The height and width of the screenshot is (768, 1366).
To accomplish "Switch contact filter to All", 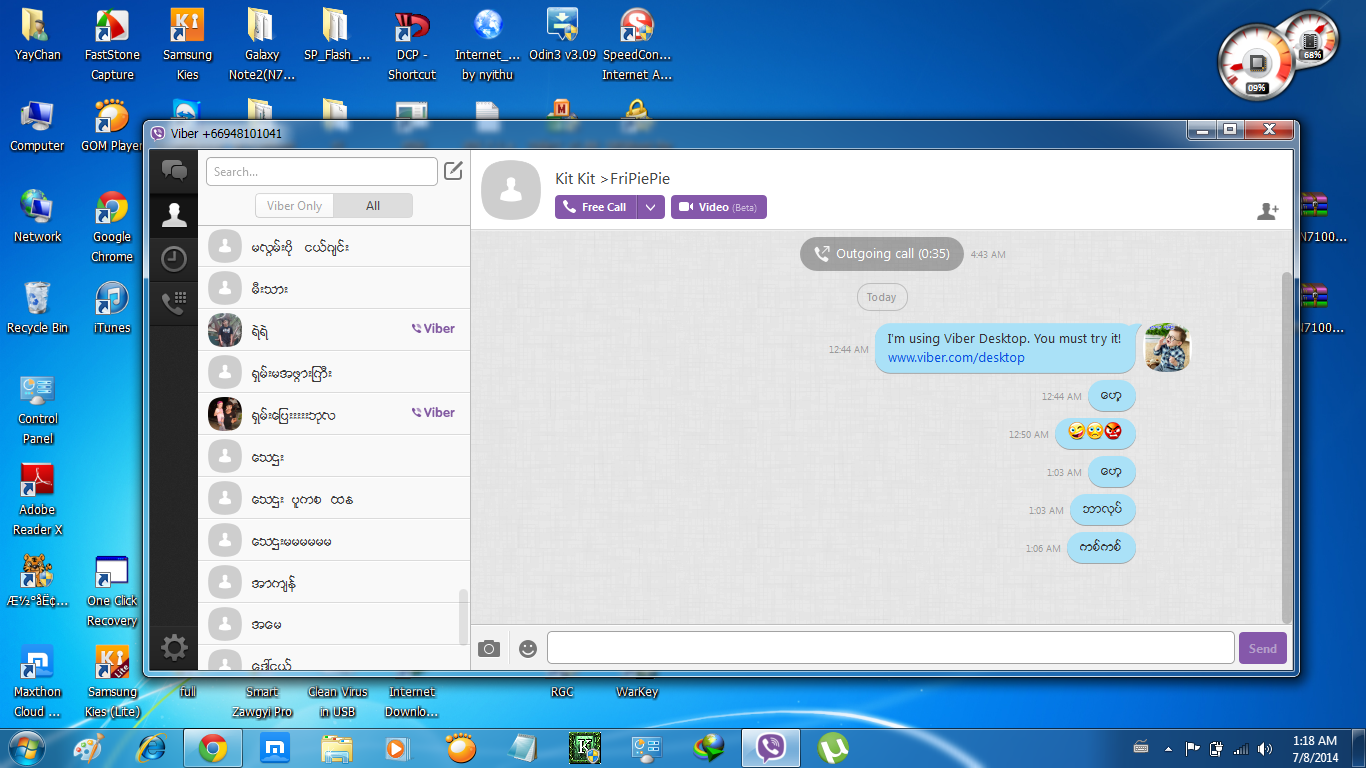I will tap(373, 205).
